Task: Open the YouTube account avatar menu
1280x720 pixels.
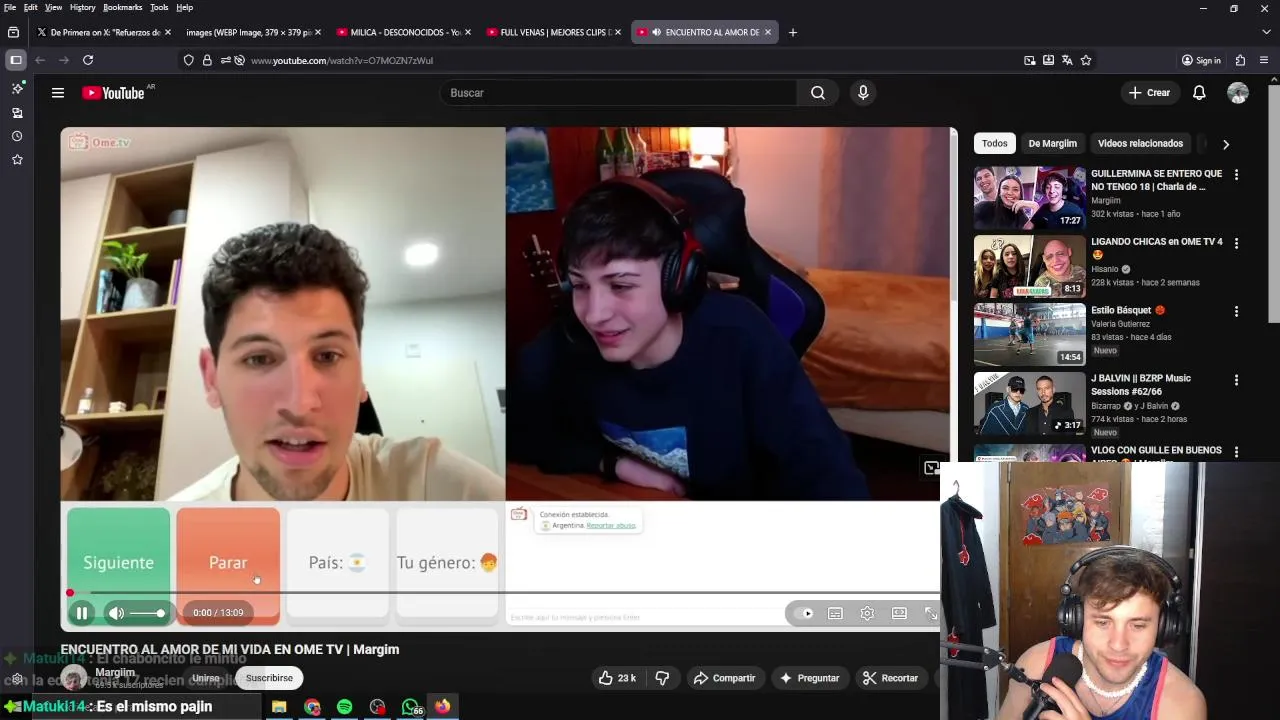Action: click(1238, 93)
